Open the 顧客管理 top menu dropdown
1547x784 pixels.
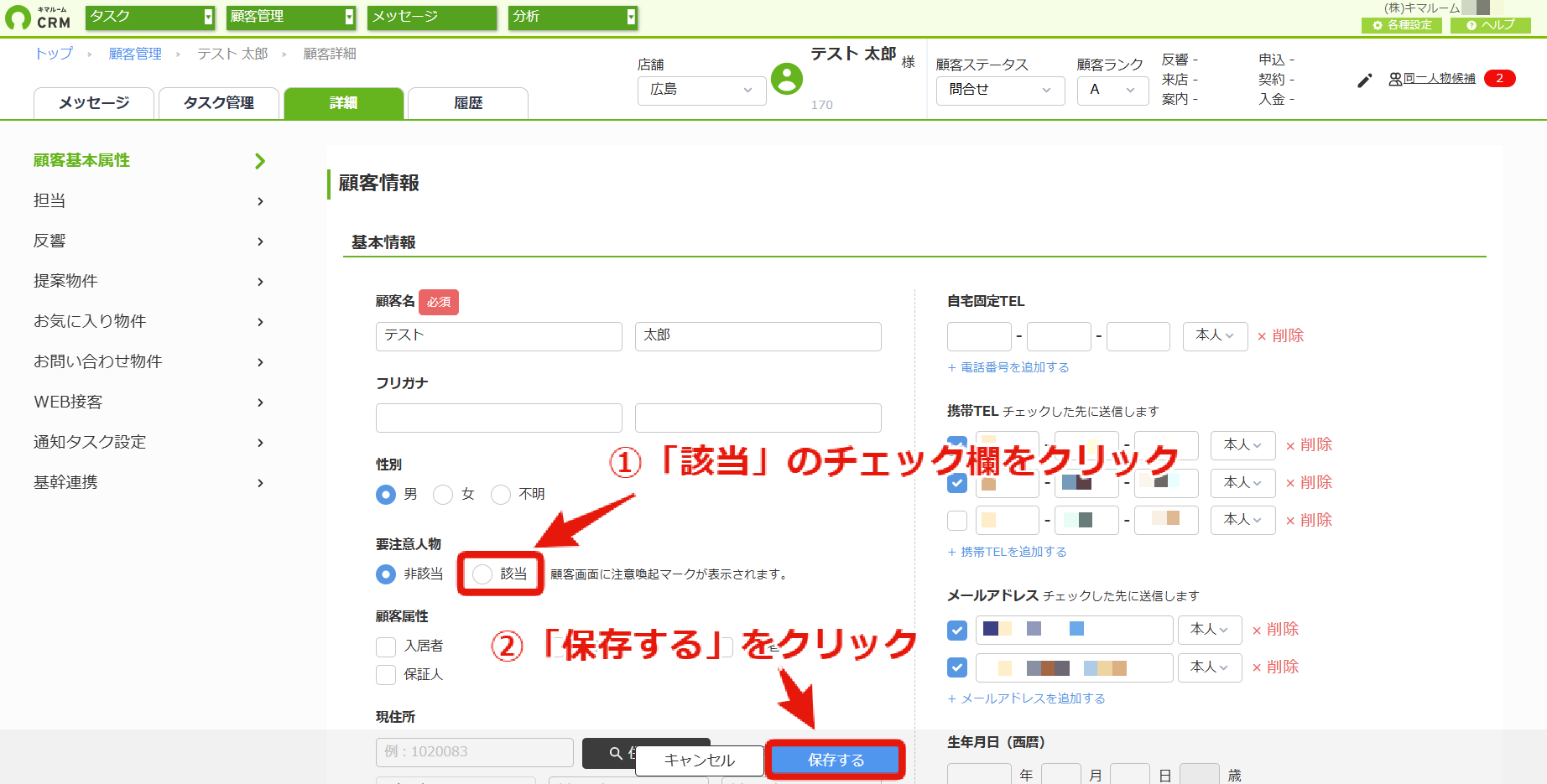[x=292, y=17]
